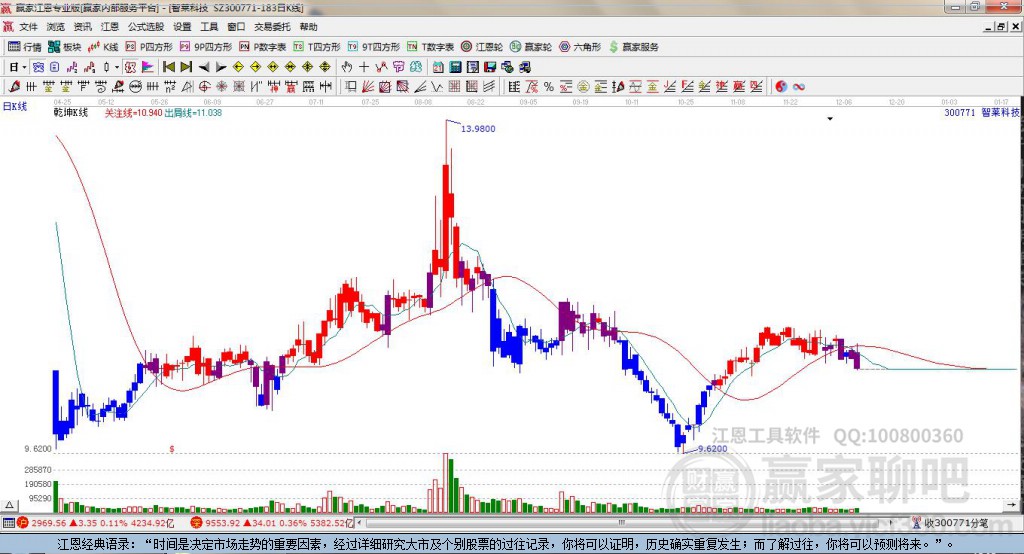The height and width of the screenshot is (554, 1024).
Task: Select the percent % tool
Action: point(549,86)
